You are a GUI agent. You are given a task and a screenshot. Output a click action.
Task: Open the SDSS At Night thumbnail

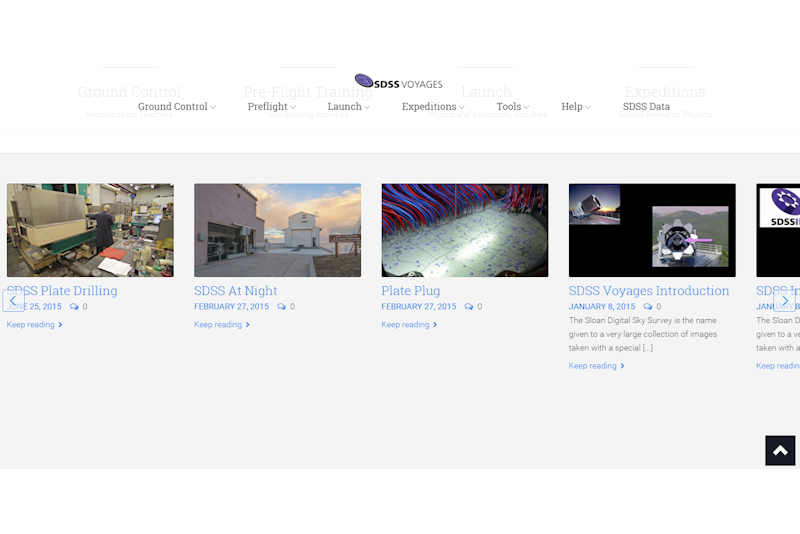click(x=278, y=231)
